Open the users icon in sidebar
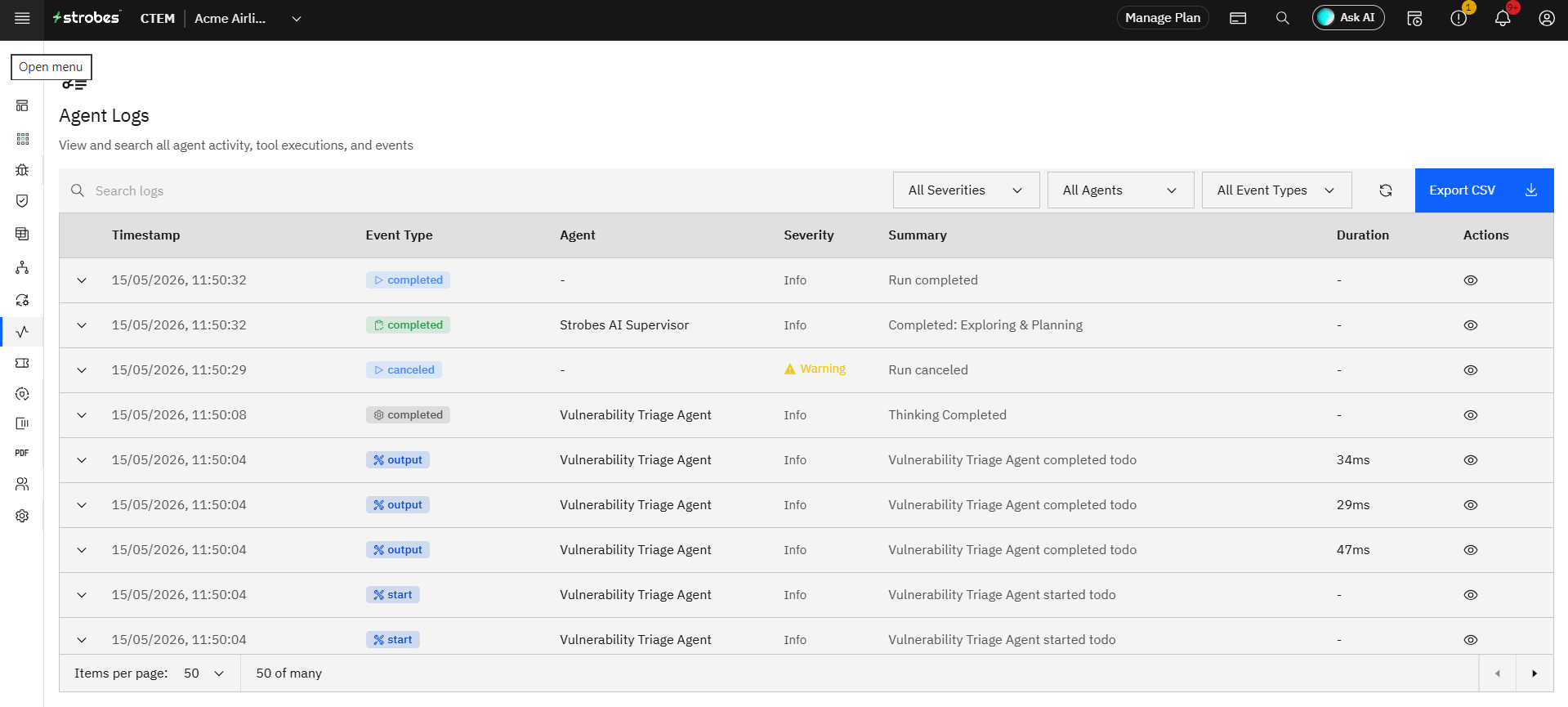The width and height of the screenshot is (1568, 707). coord(22,485)
